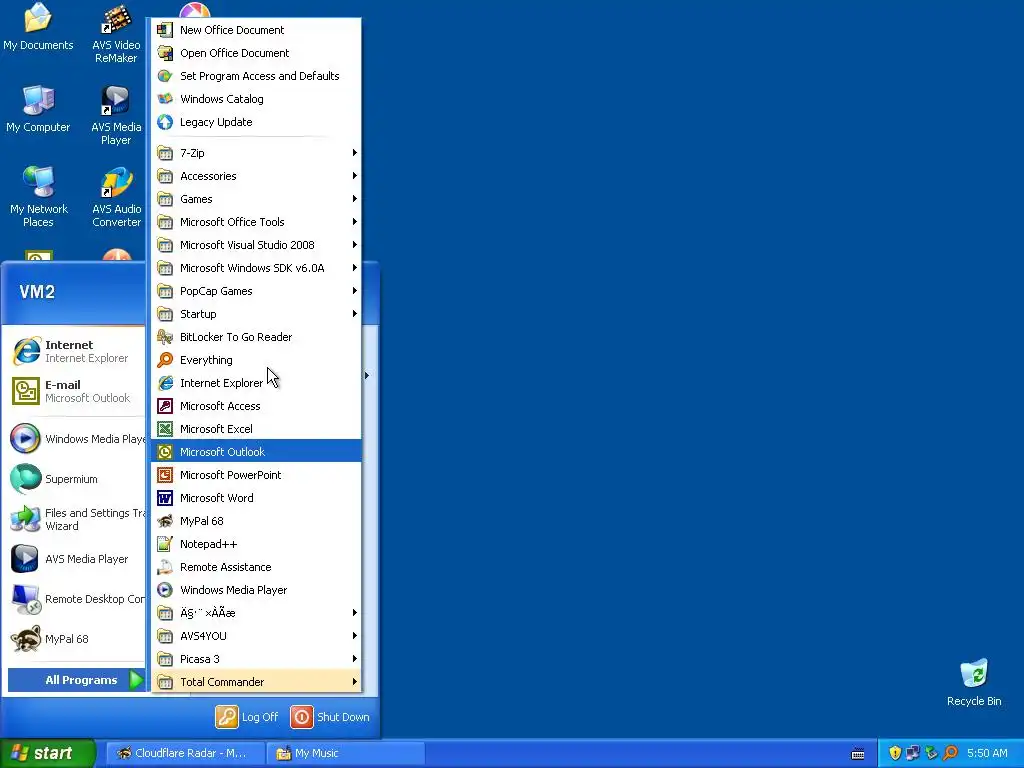The image size is (1024, 768).
Task: Click the Internet Explorer icon in All Programs
Action: 165,383
